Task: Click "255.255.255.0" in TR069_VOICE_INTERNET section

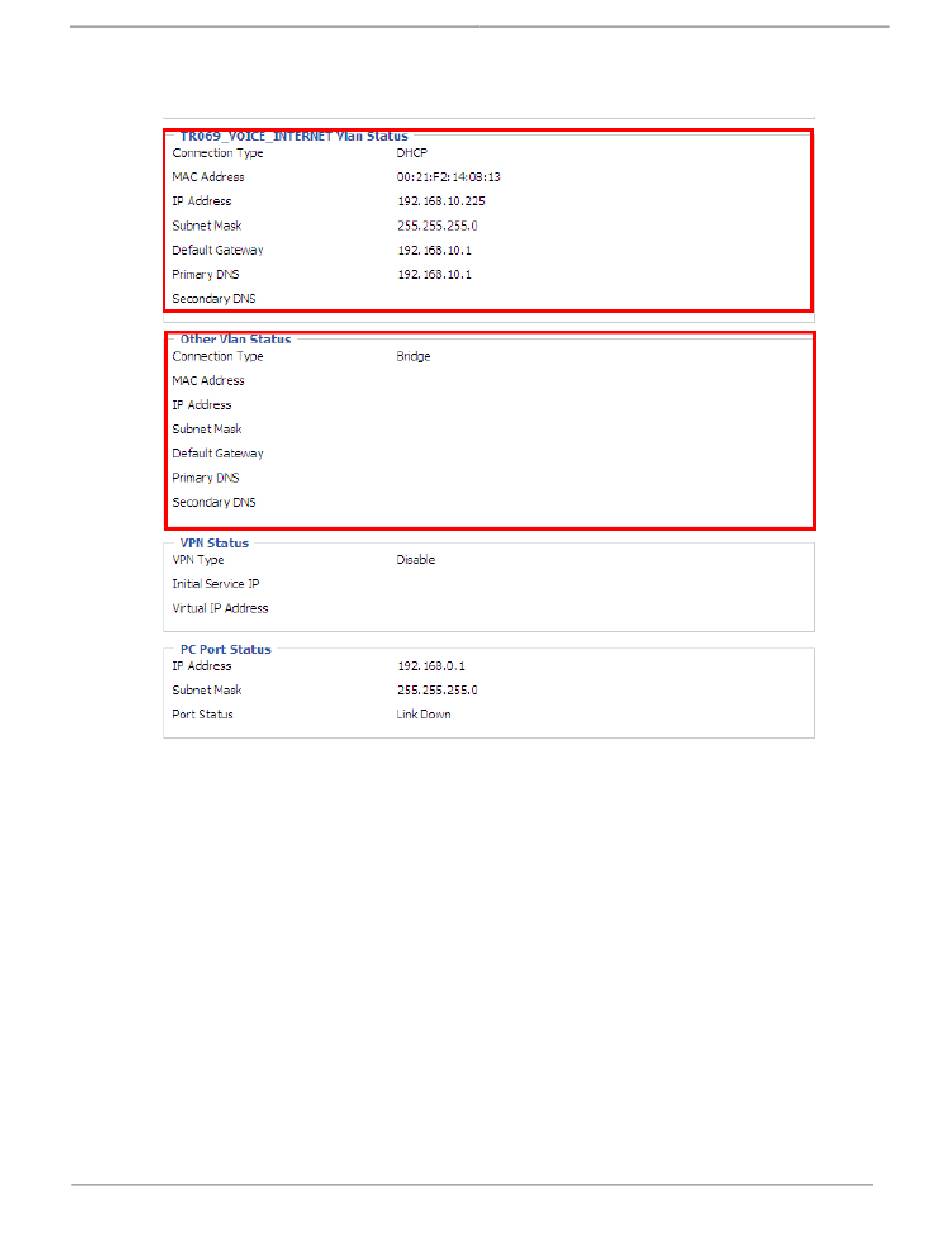Action: click(x=437, y=226)
